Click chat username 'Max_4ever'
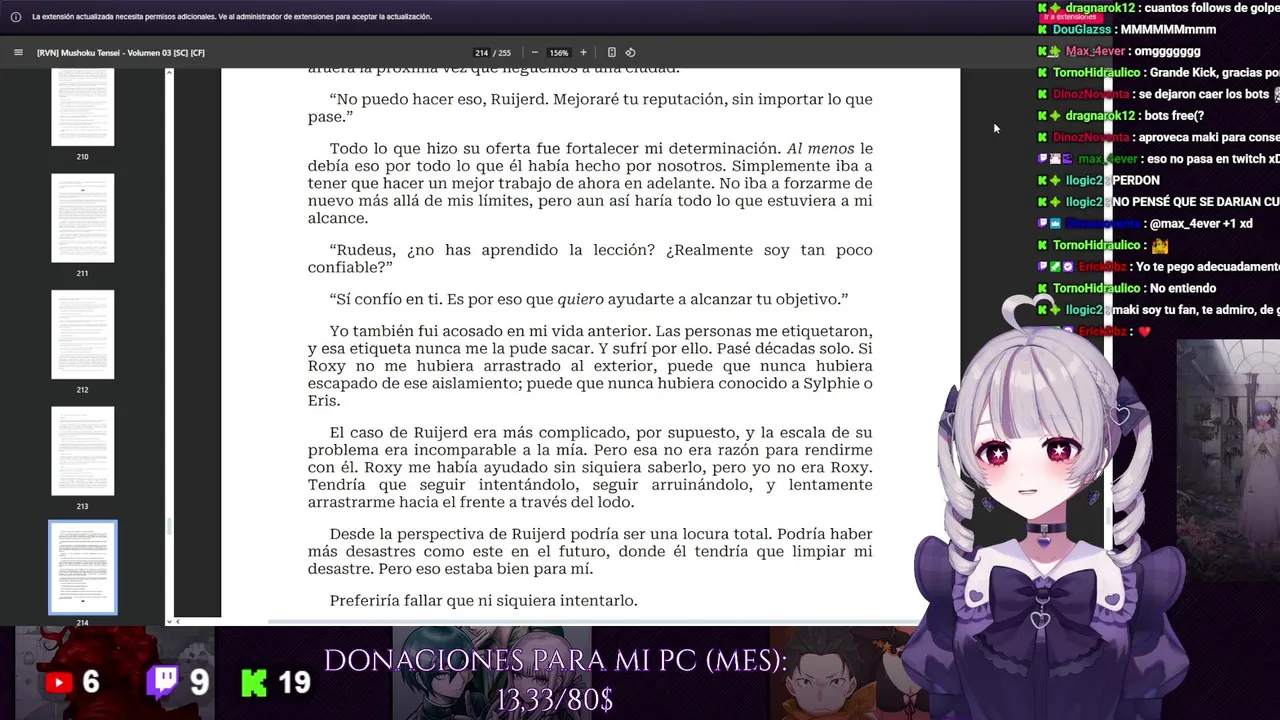Screen dimensions: 1280x720 (1093, 51)
